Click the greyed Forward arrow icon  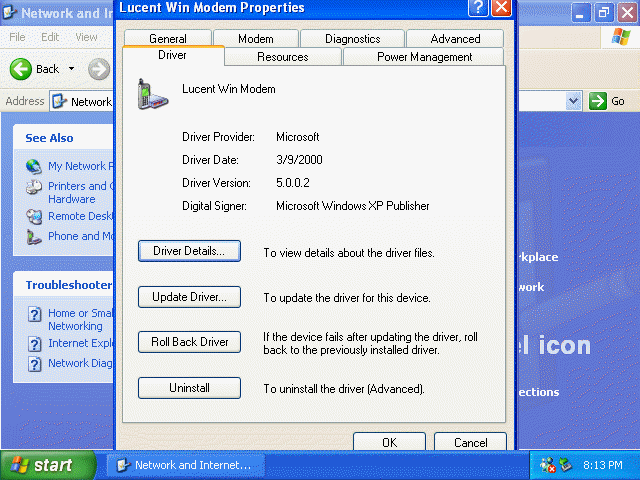click(x=99, y=69)
